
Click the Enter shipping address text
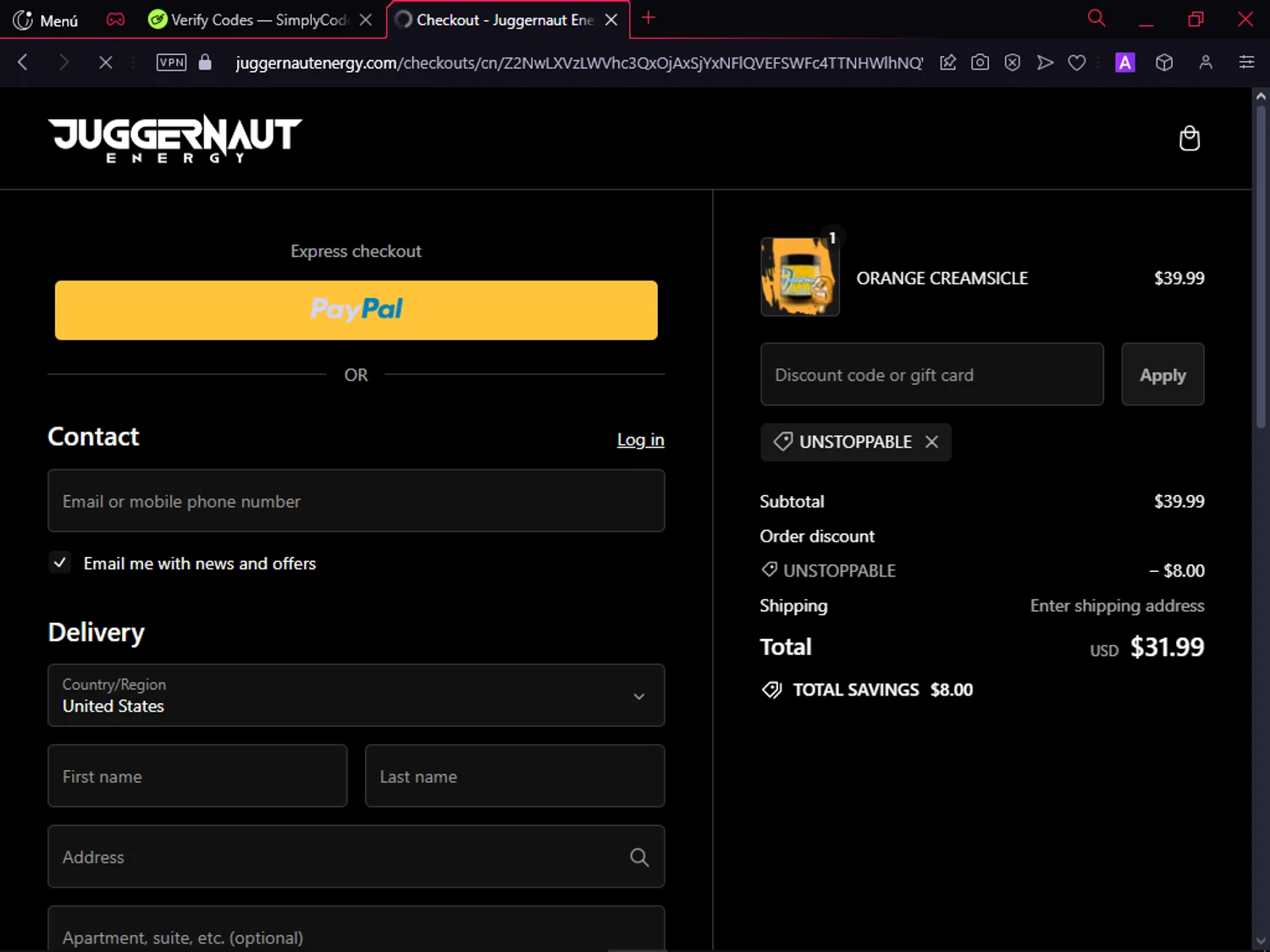point(1117,606)
